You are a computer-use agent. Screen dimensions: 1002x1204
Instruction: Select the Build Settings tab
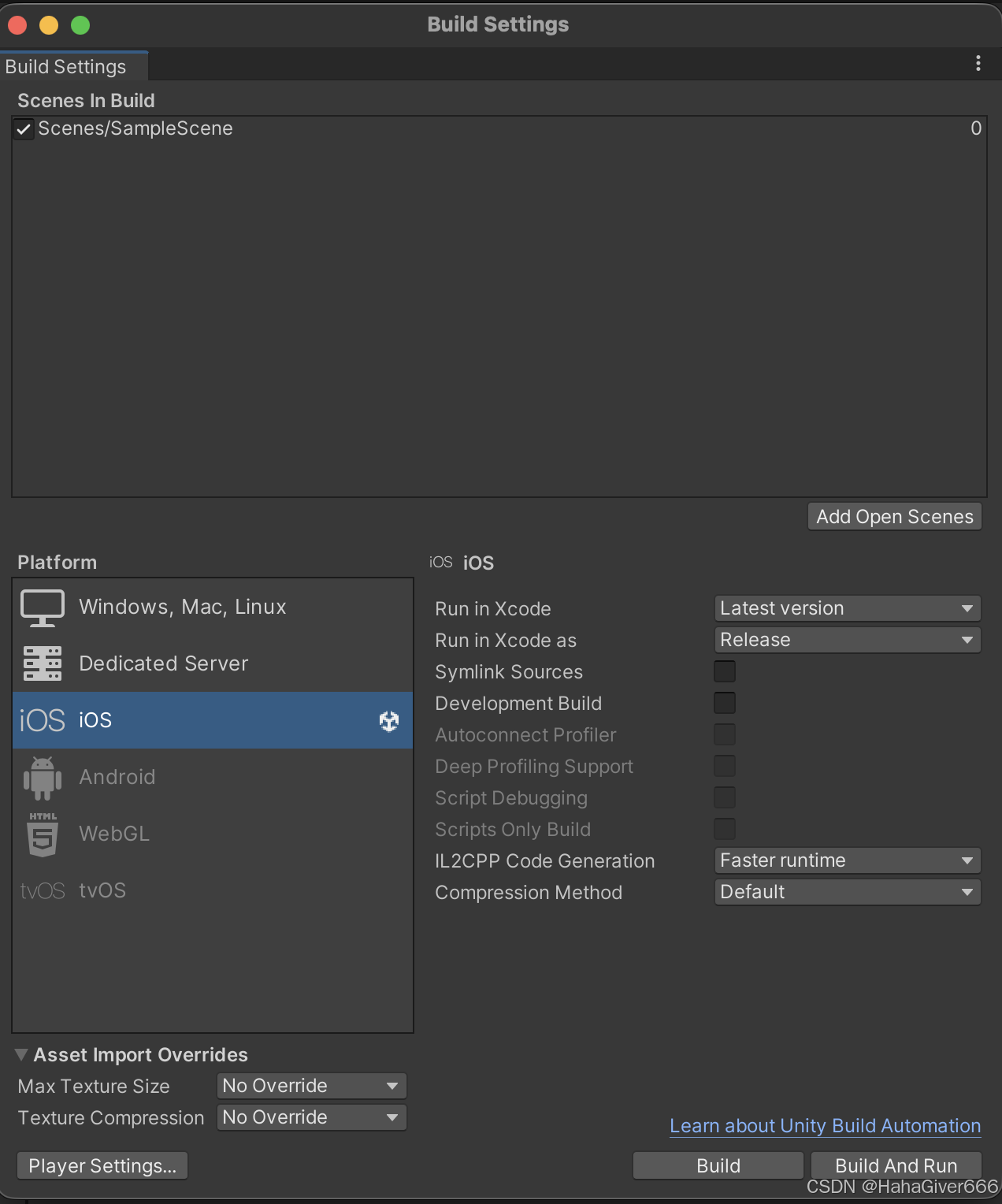pos(73,66)
